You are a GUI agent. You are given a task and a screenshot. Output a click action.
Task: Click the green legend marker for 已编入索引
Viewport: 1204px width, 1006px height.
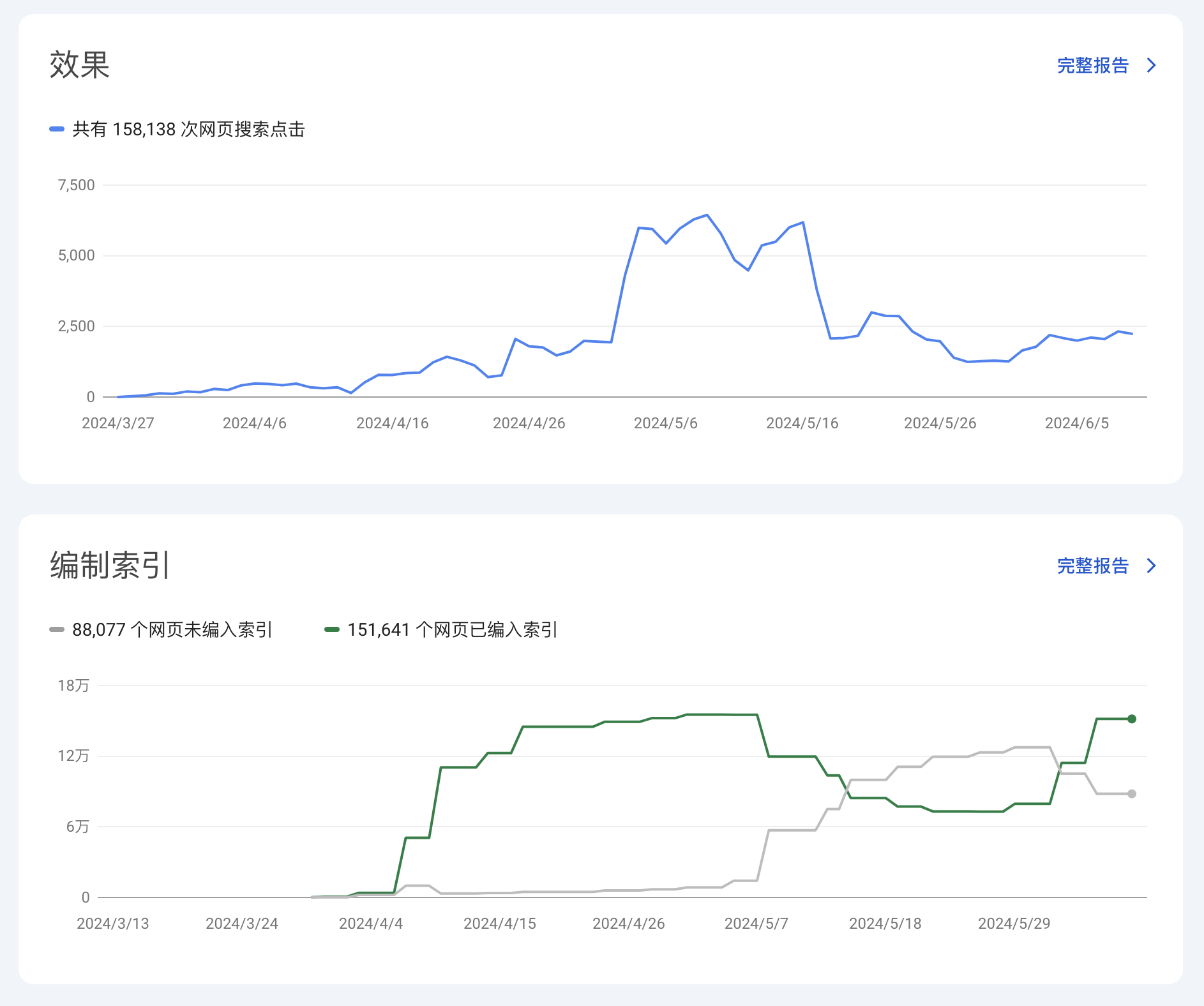tap(332, 629)
